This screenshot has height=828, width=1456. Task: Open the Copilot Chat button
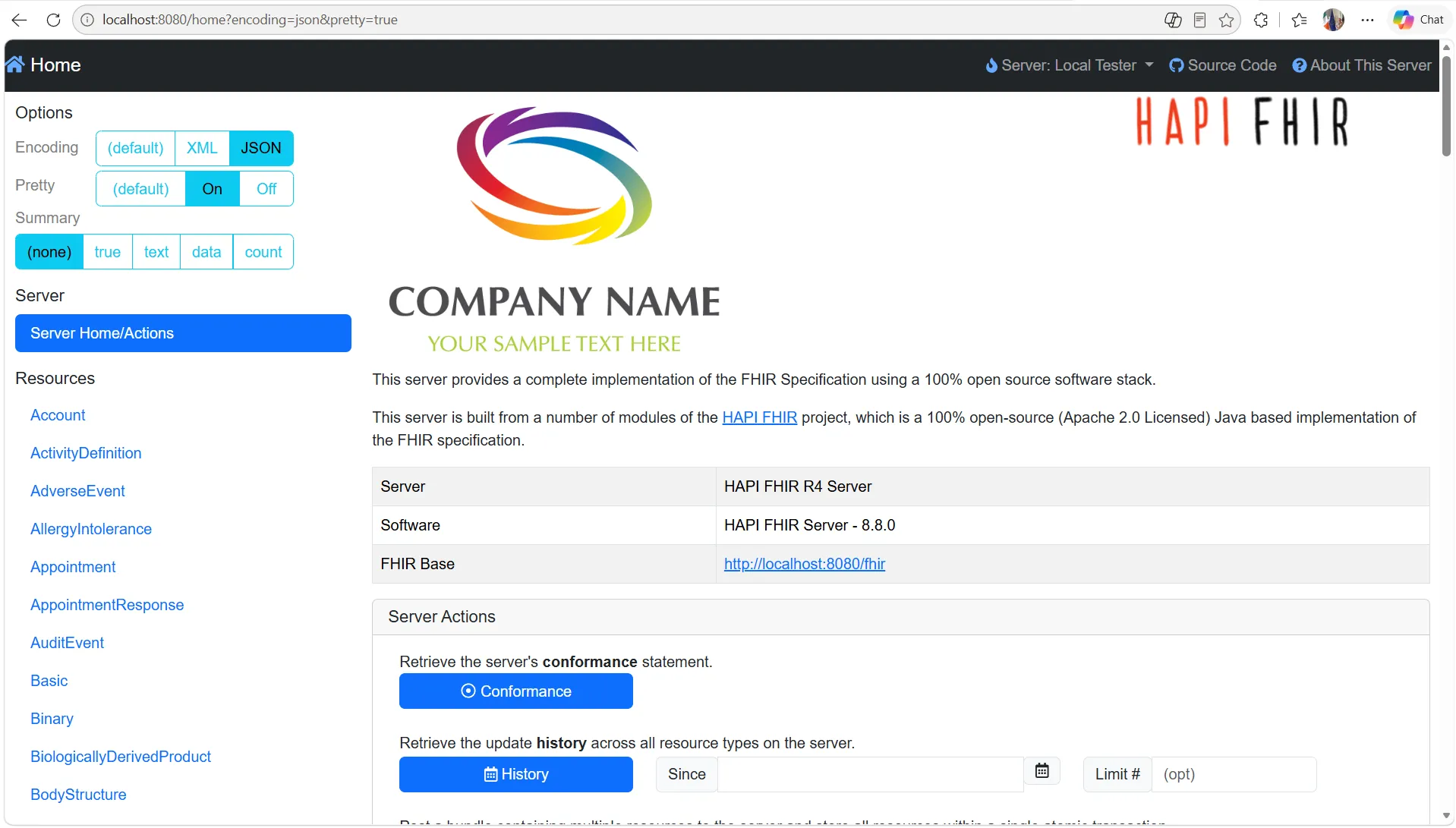(x=1418, y=20)
